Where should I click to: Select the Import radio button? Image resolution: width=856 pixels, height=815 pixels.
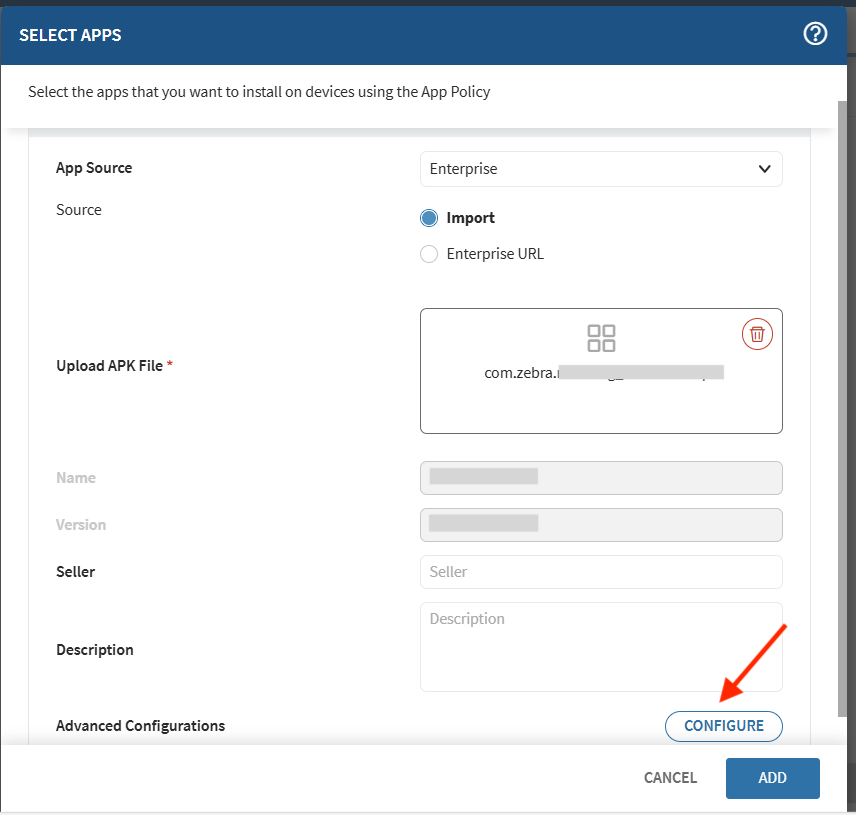tap(429, 218)
